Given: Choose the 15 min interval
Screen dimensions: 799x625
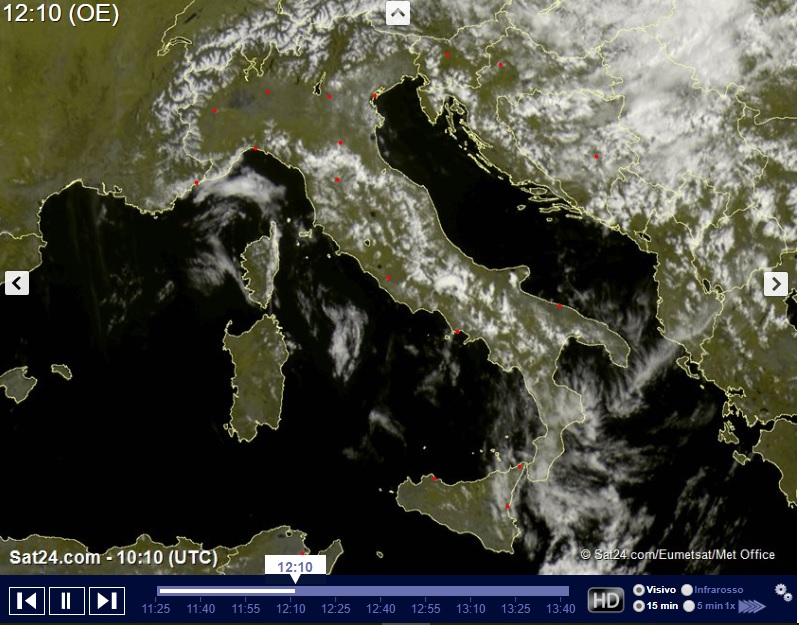Looking at the screenshot, I should tap(655, 606).
